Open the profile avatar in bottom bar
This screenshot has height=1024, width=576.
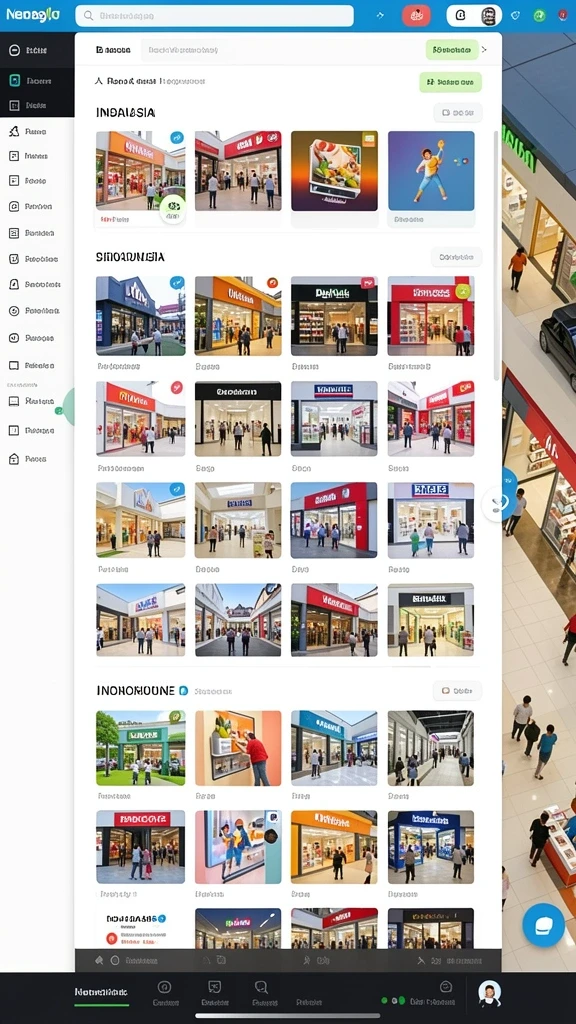pos(489,994)
